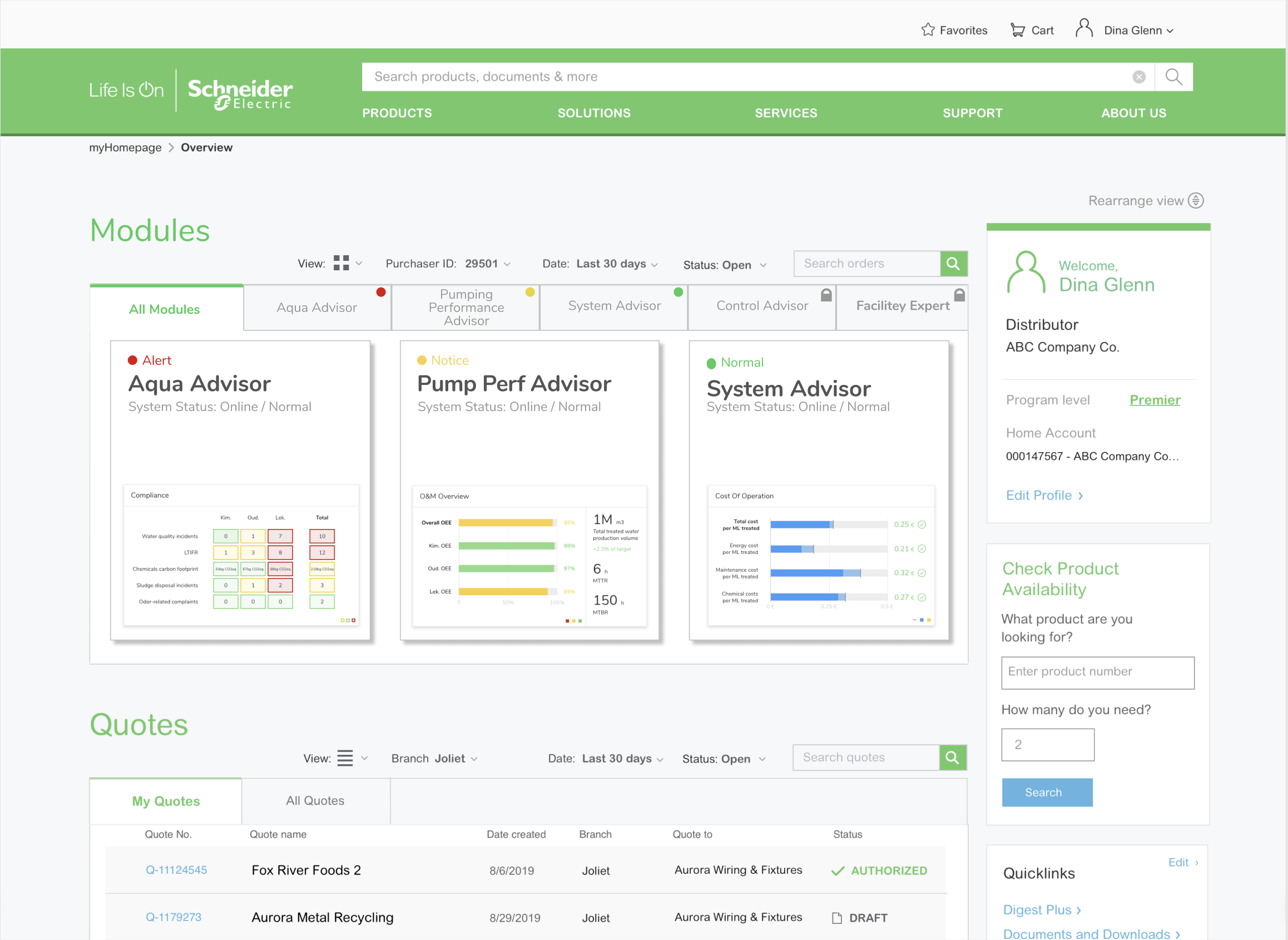Open quote Q-11124545
The height and width of the screenshot is (940, 1288).
(x=176, y=870)
